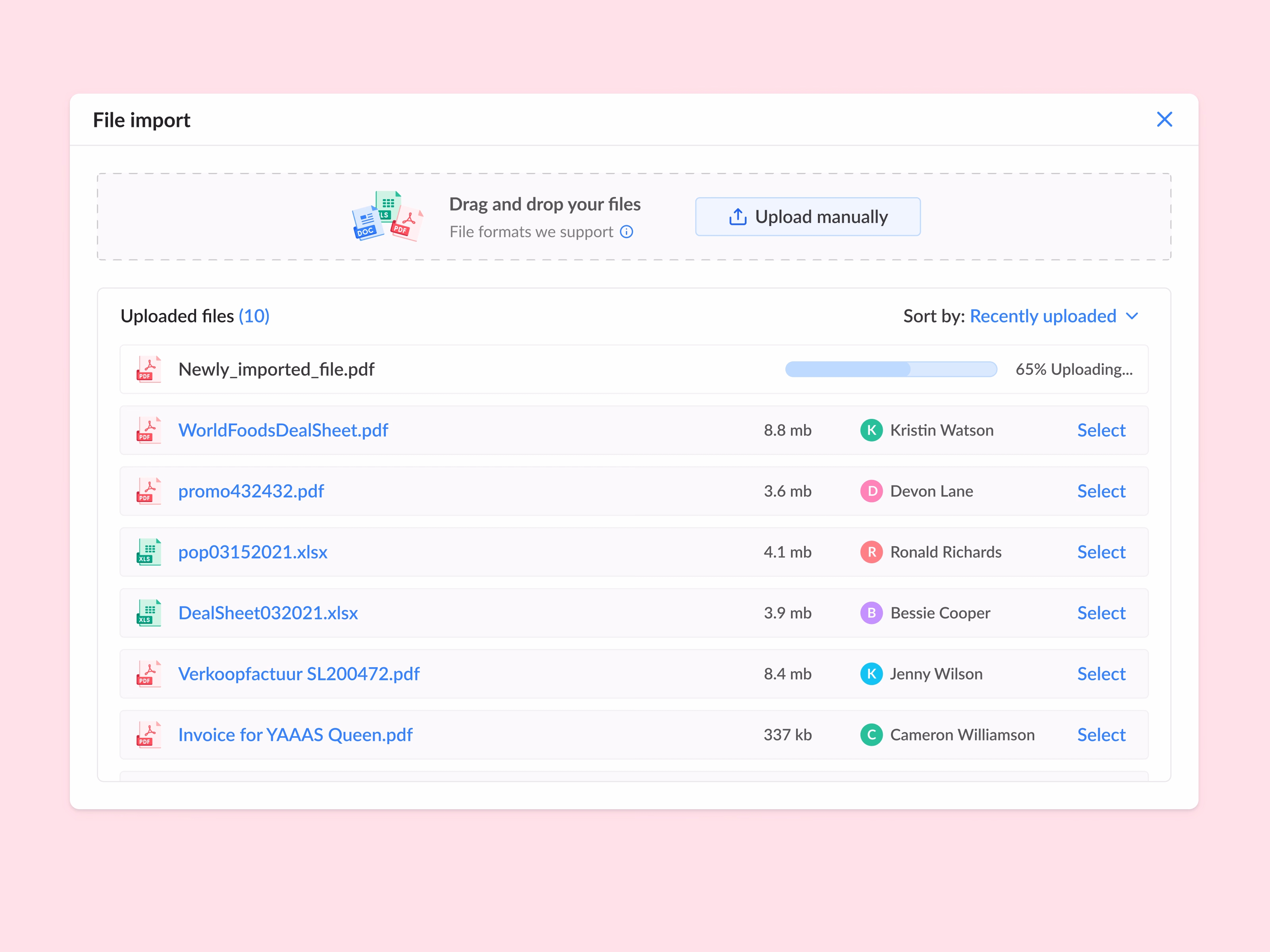
Task: Click Bessie Cooper's avatar
Action: click(871, 612)
